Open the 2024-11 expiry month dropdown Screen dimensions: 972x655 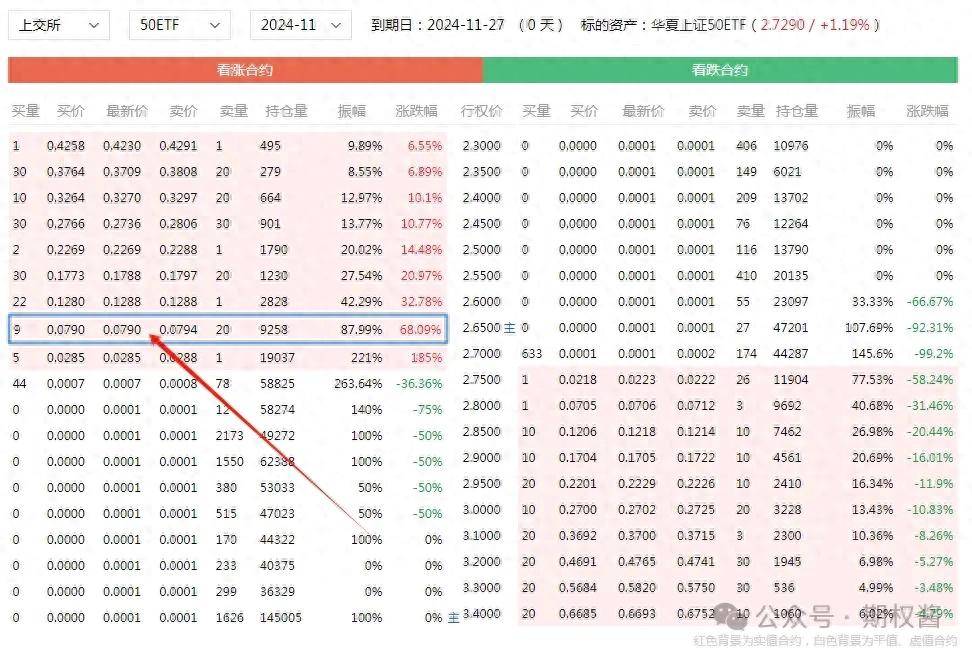(x=301, y=25)
